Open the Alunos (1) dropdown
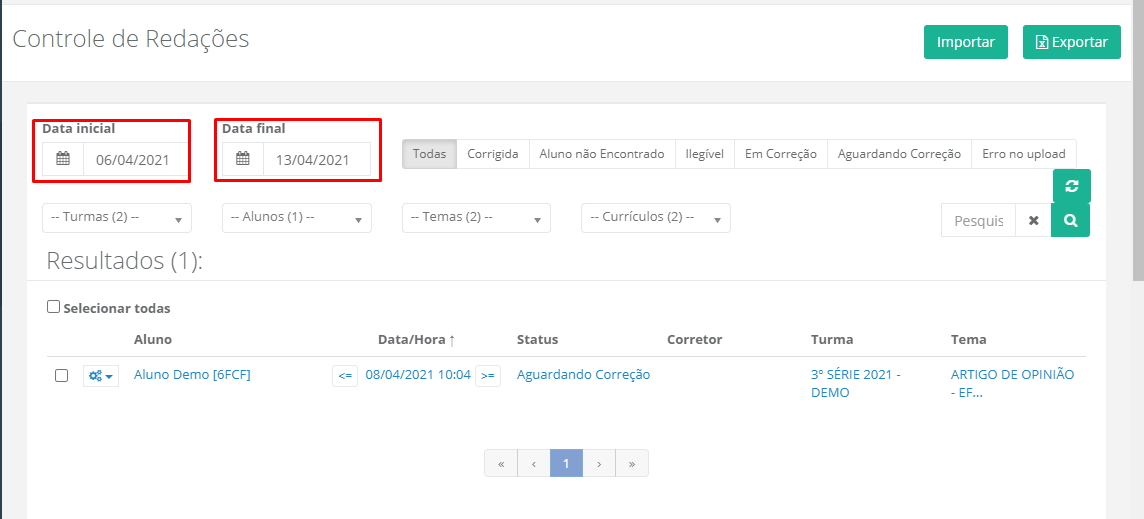 (x=297, y=218)
